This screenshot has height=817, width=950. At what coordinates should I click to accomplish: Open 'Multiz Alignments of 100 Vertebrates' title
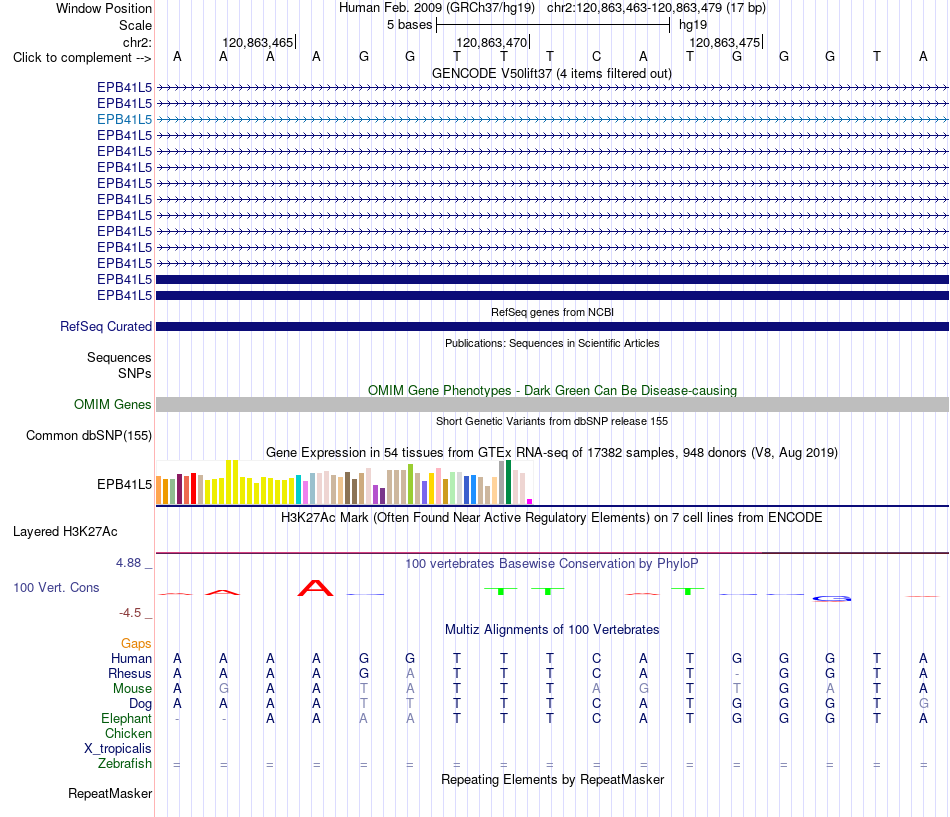click(551, 630)
